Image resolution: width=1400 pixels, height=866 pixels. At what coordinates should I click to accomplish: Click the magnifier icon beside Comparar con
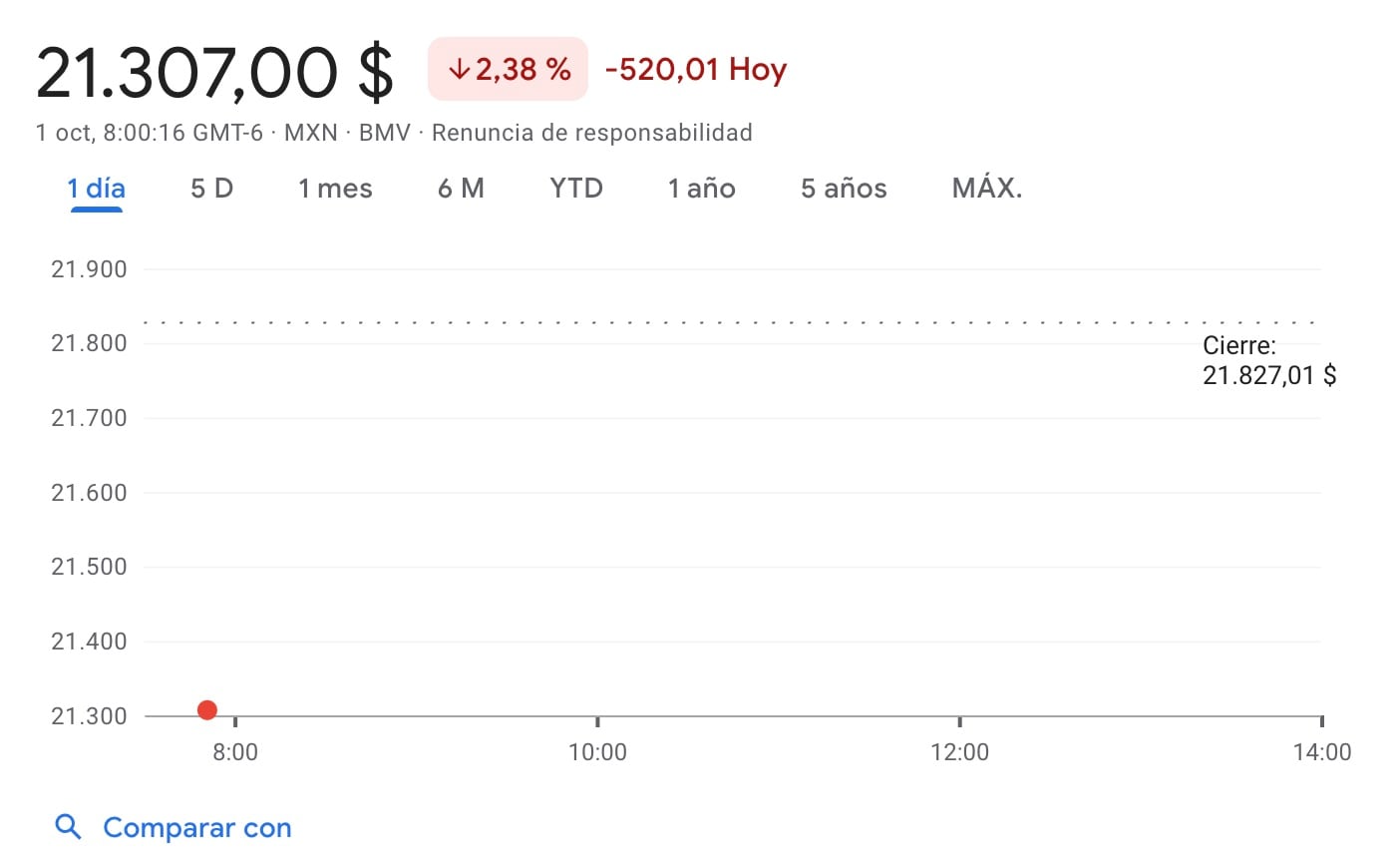(68, 827)
